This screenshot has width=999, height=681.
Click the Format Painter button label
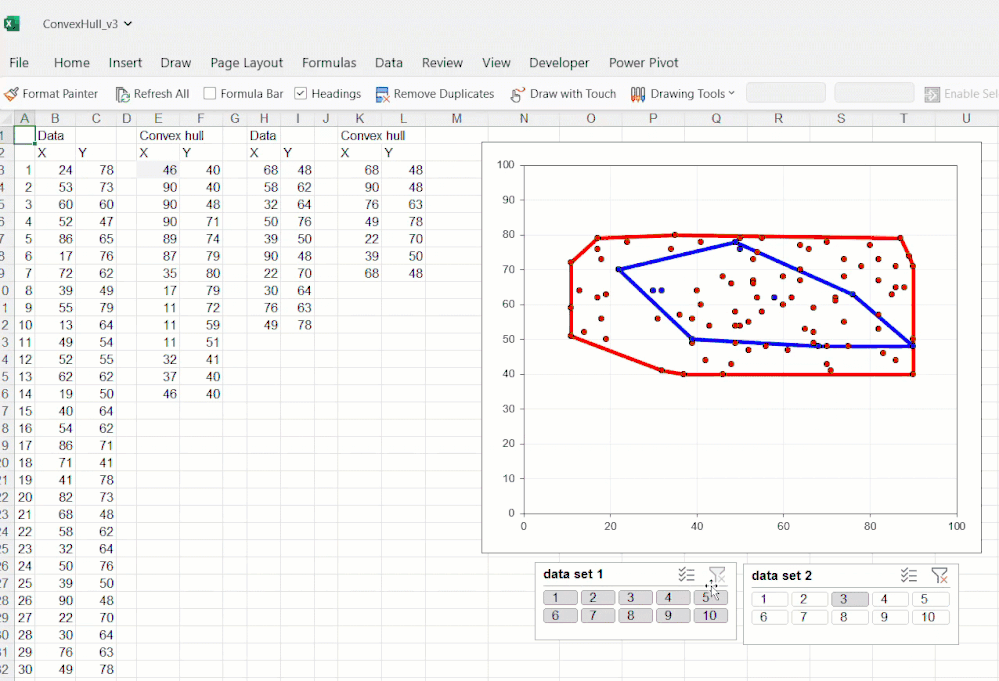(x=60, y=94)
